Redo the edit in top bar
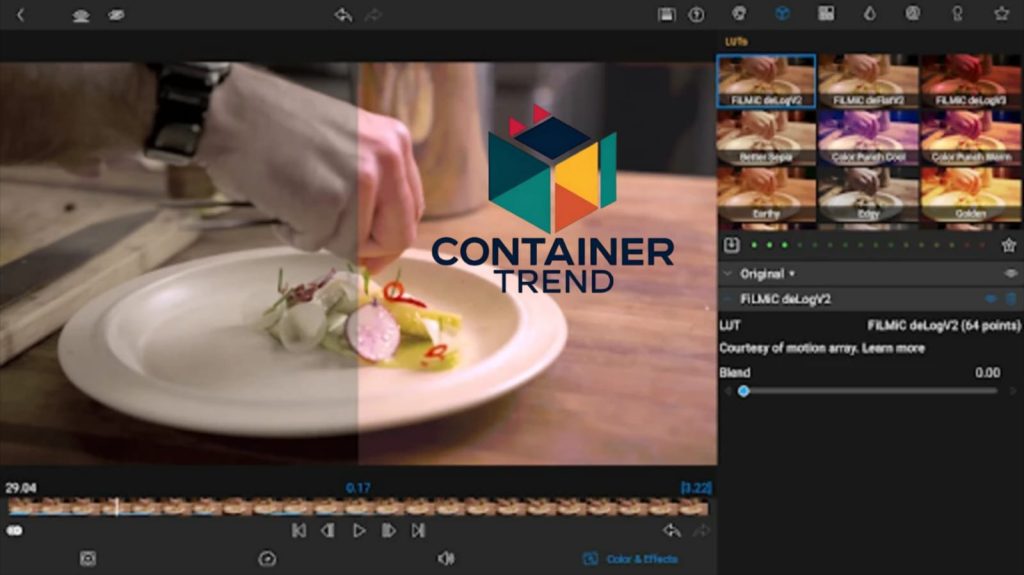 373,14
